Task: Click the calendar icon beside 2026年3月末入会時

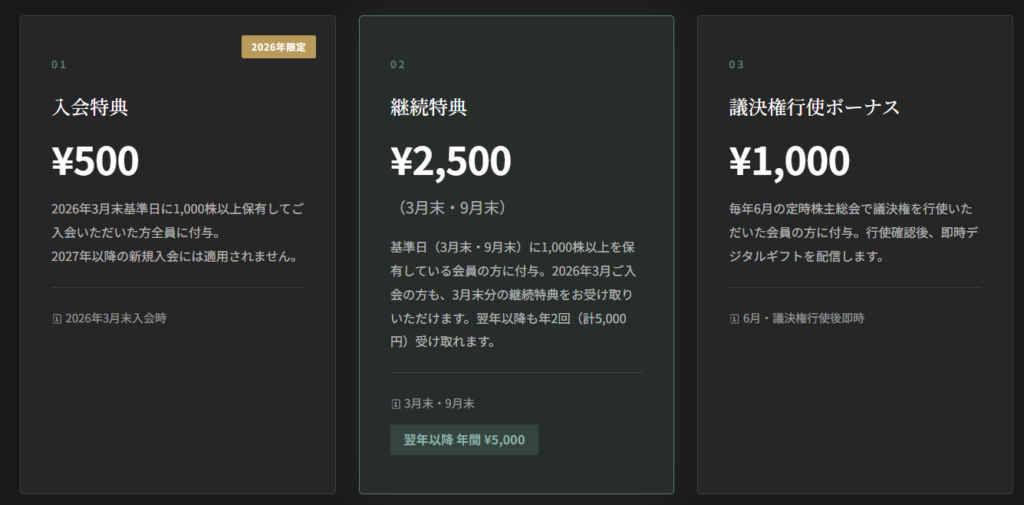Action: pyautogui.click(x=56, y=319)
